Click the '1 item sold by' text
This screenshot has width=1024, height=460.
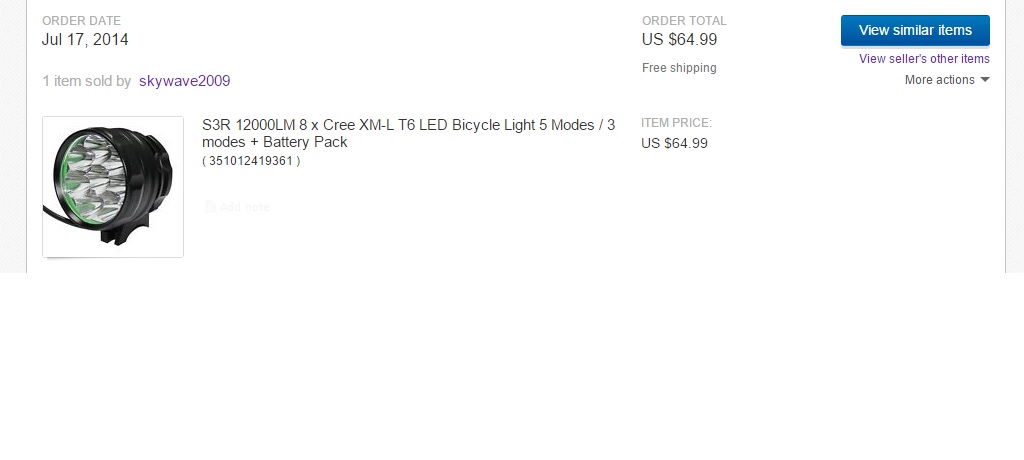point(86,81)
